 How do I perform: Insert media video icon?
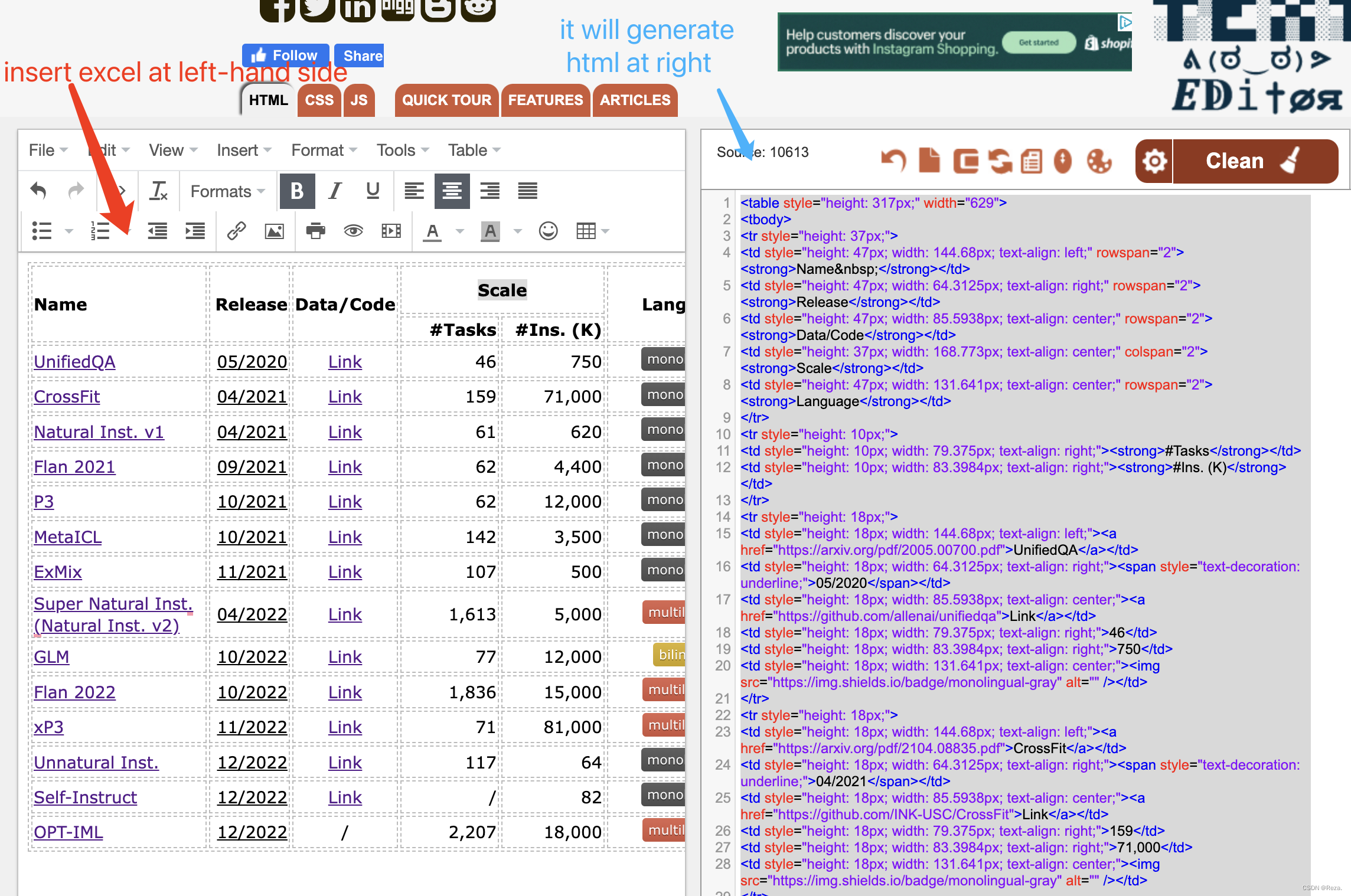tap(391, 231)
